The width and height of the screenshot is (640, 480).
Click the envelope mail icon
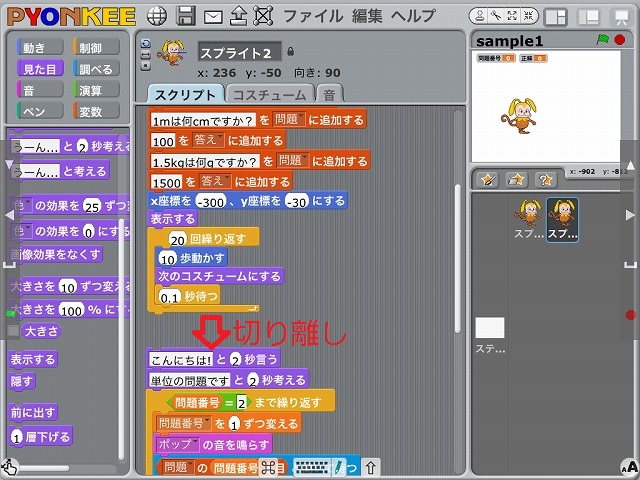point(212,16)
